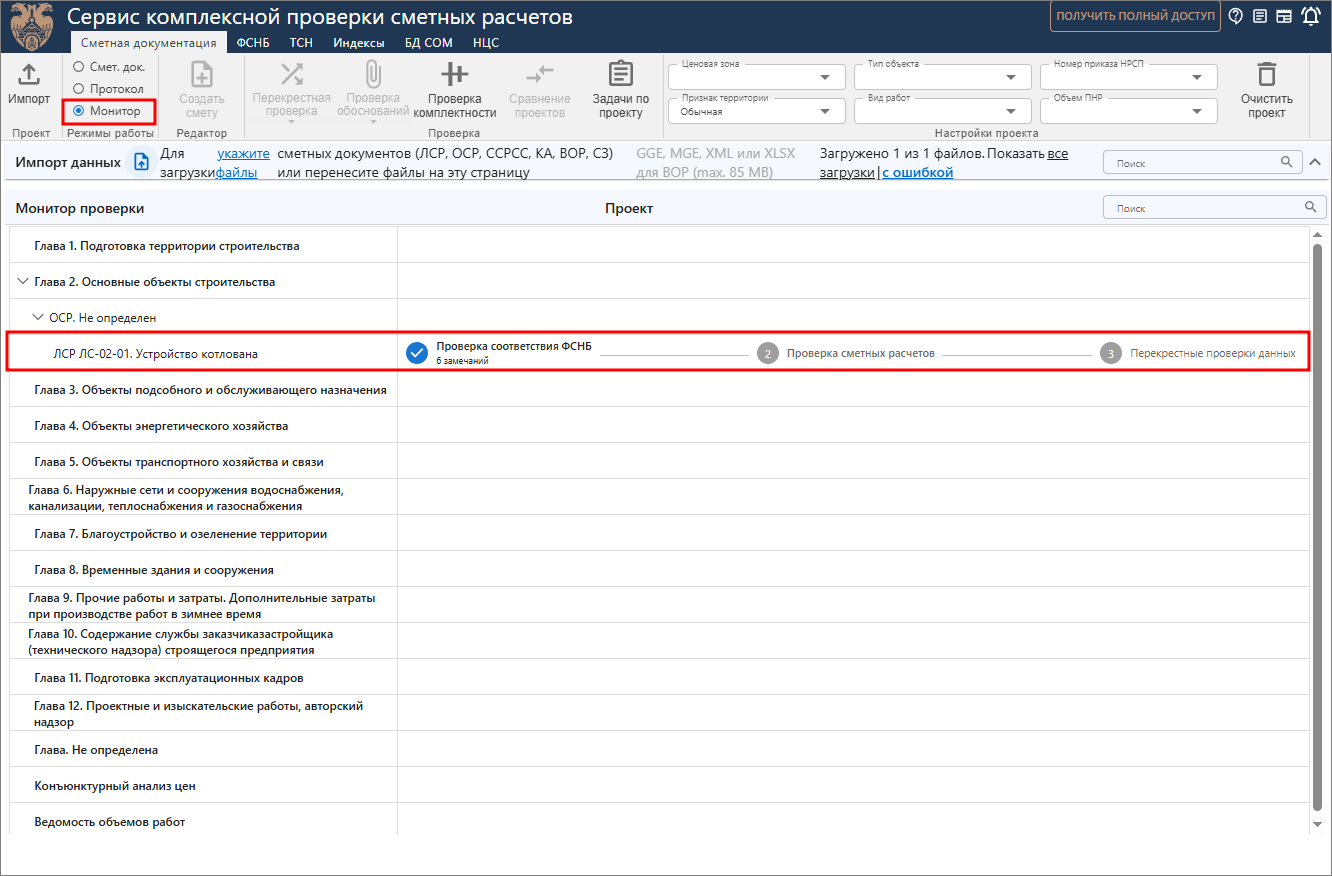Open the Вид работ dropdown
The width and height of the screenshot is (1332, 876).
click(943, 111)
